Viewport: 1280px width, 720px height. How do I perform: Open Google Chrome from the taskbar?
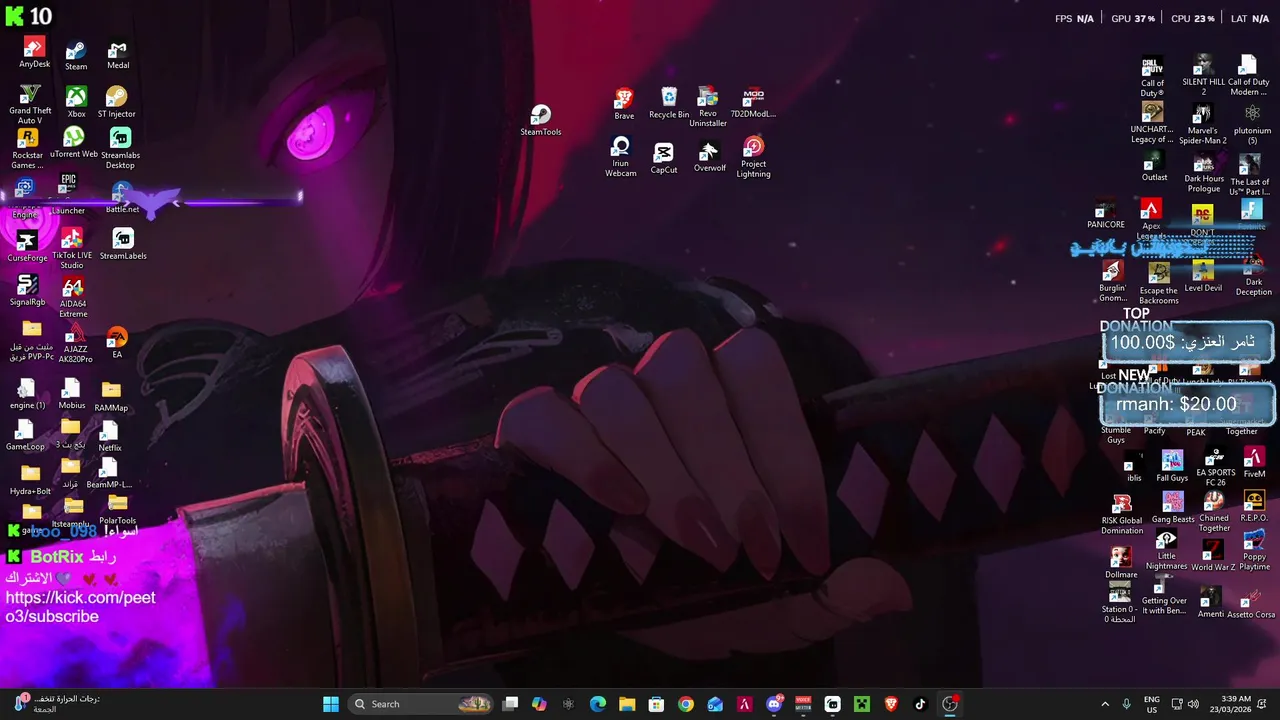tap(686, 704)
